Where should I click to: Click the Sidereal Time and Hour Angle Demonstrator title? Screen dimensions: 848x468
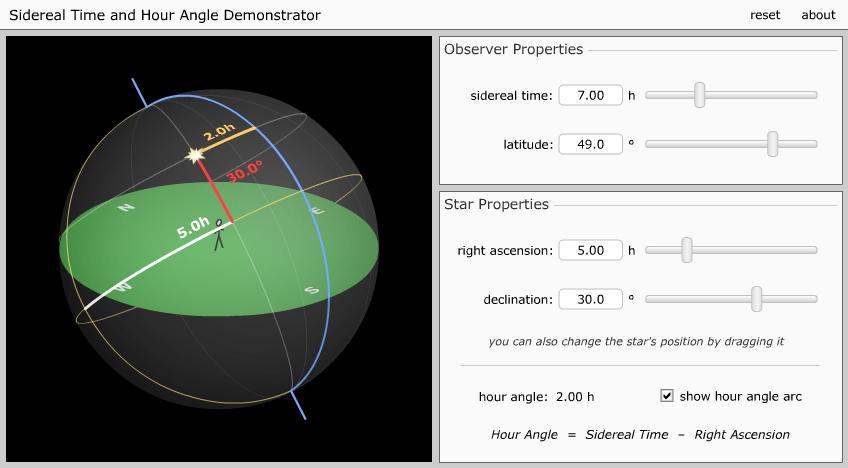coord(165,15)
